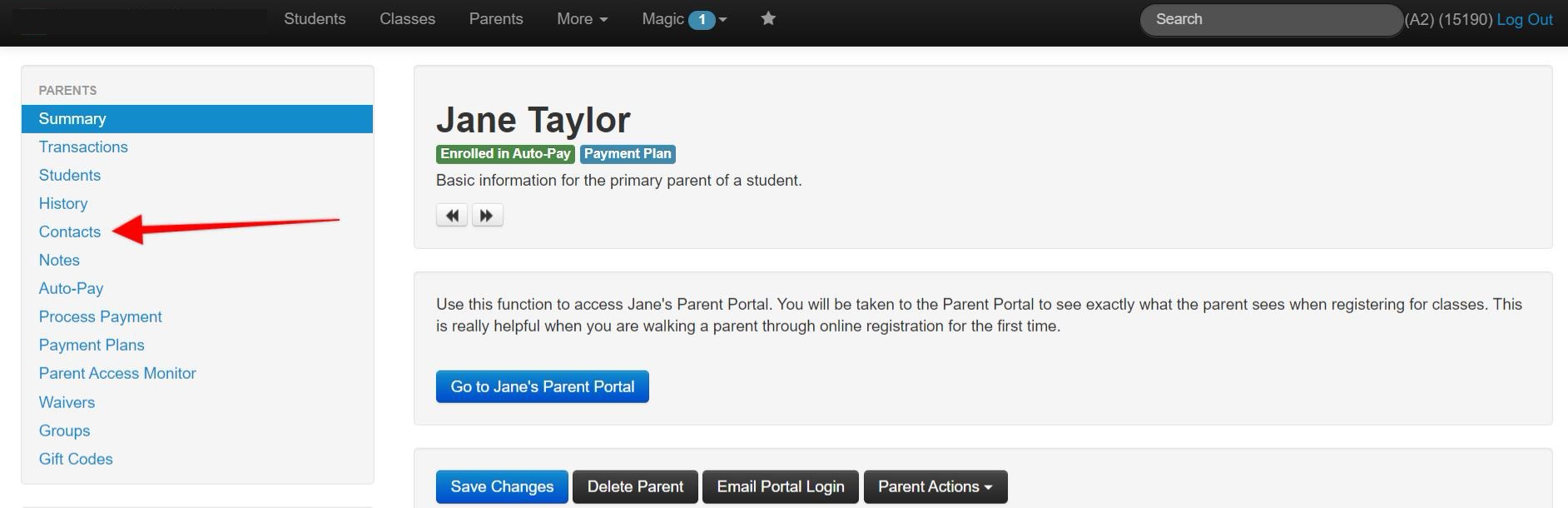The width and height of the screenshot is (1568, 508).
Task: Select Transactions in the sidebar
Action: (83, 147)
